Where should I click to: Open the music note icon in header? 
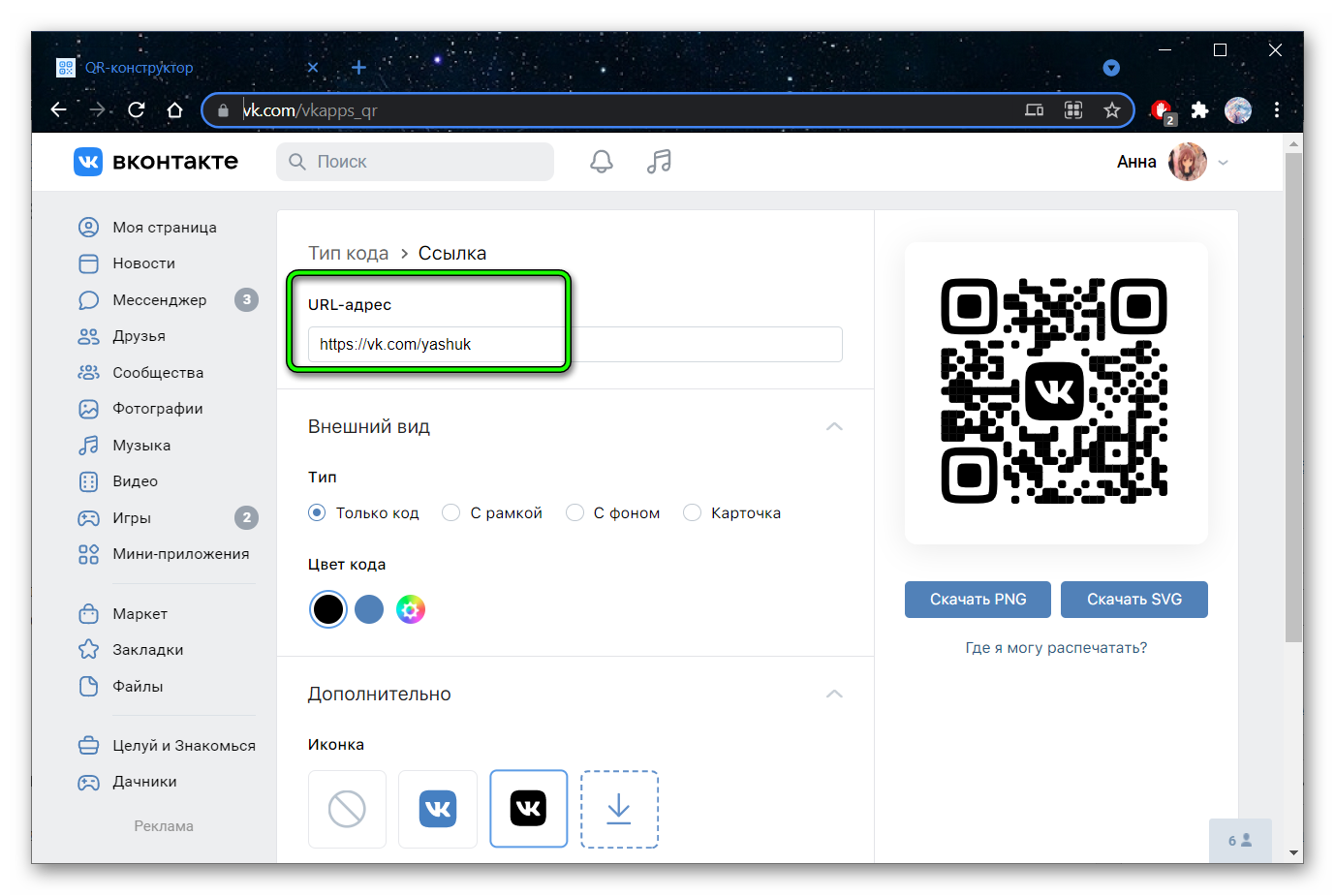(x=659, y=162)
